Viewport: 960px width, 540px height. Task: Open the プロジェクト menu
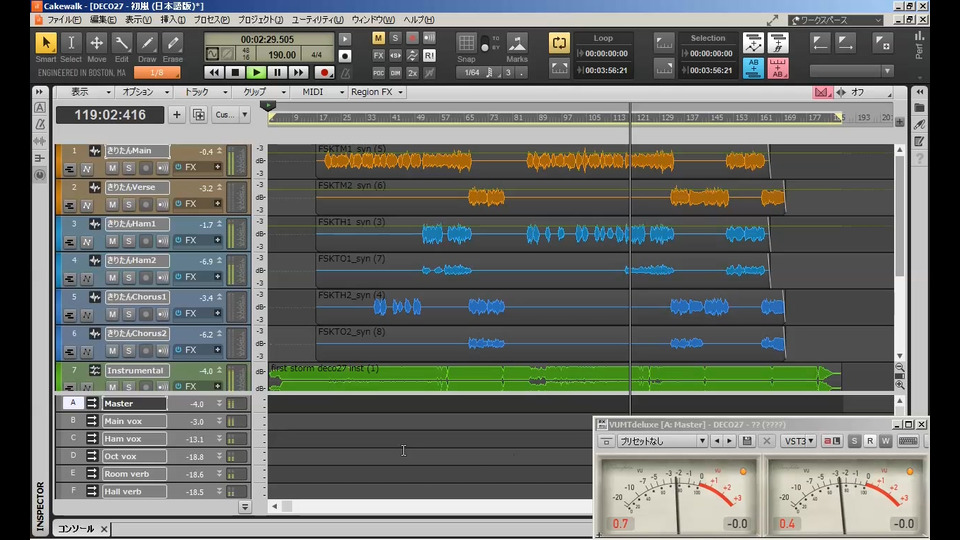260,20
